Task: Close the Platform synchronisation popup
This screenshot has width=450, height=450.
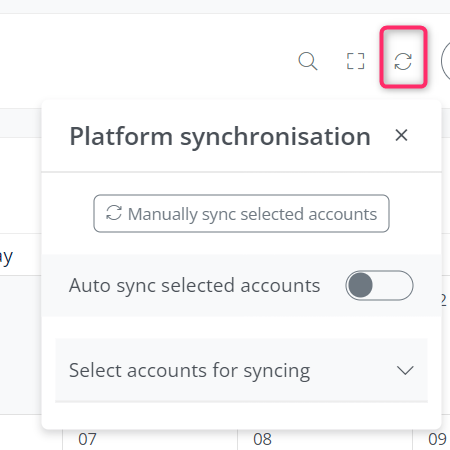Action: 401,135
